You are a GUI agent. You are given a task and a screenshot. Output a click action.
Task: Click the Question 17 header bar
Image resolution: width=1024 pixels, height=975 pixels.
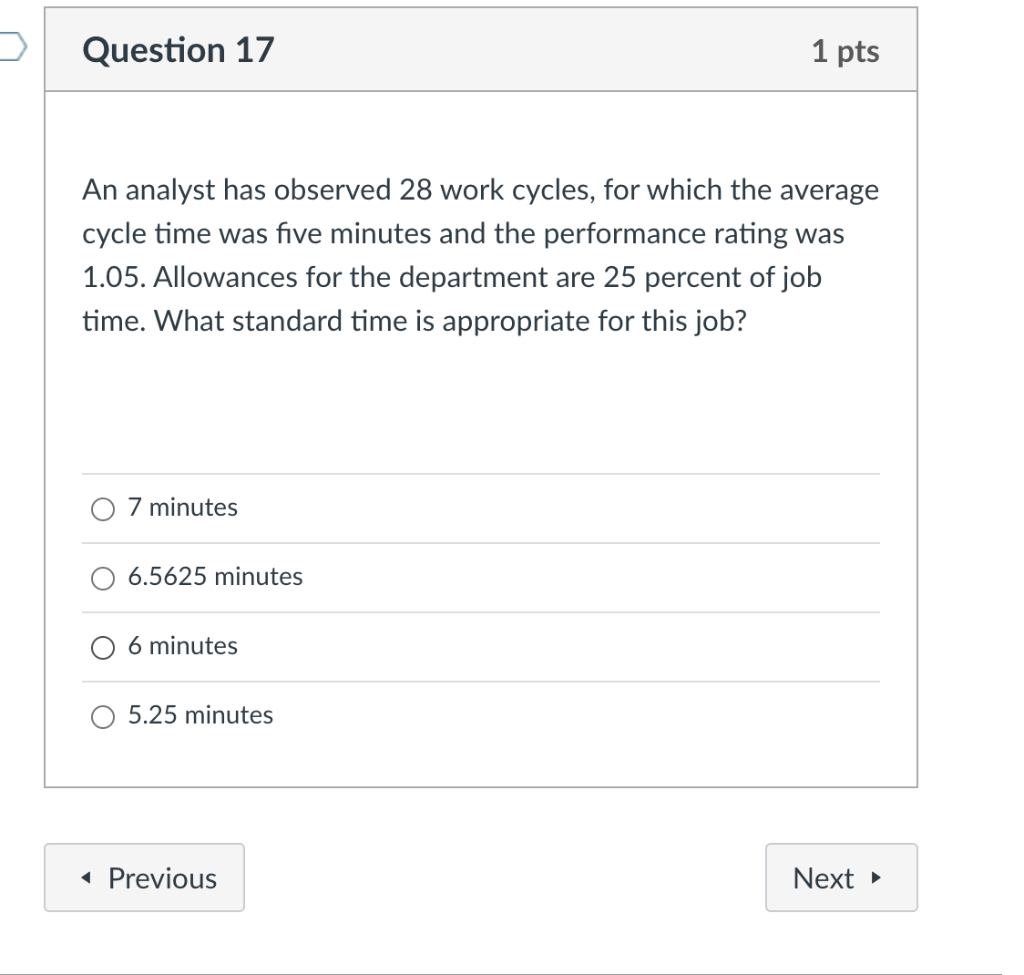(x=480, y=50)
